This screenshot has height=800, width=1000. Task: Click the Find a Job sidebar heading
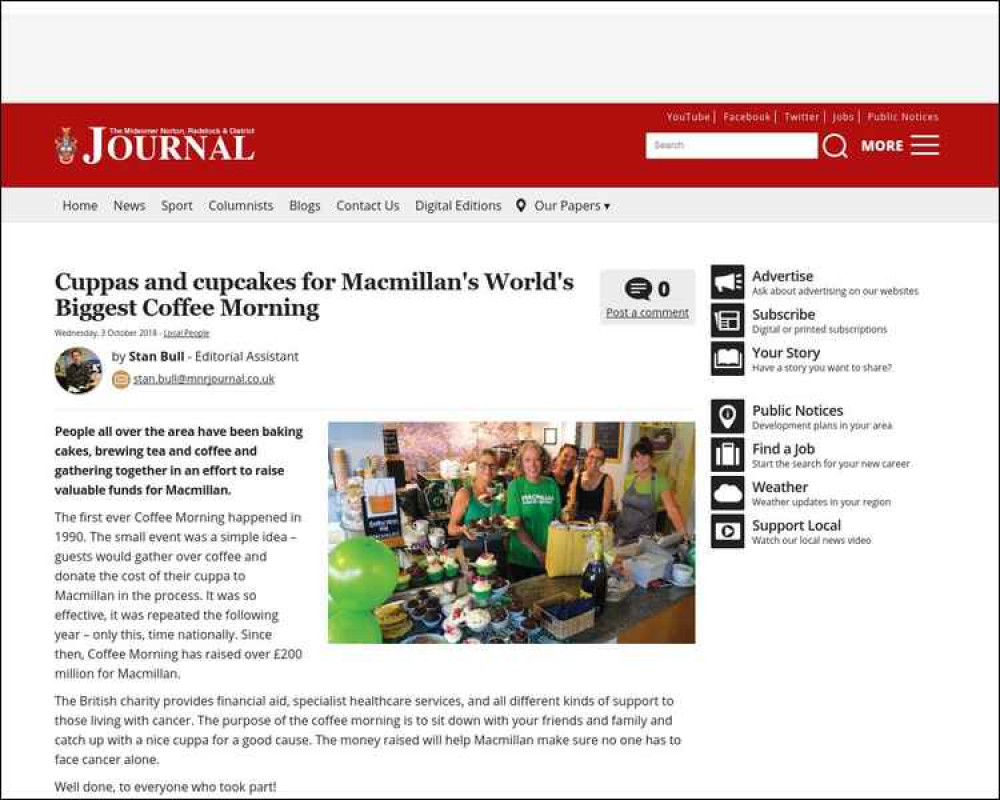783,448
